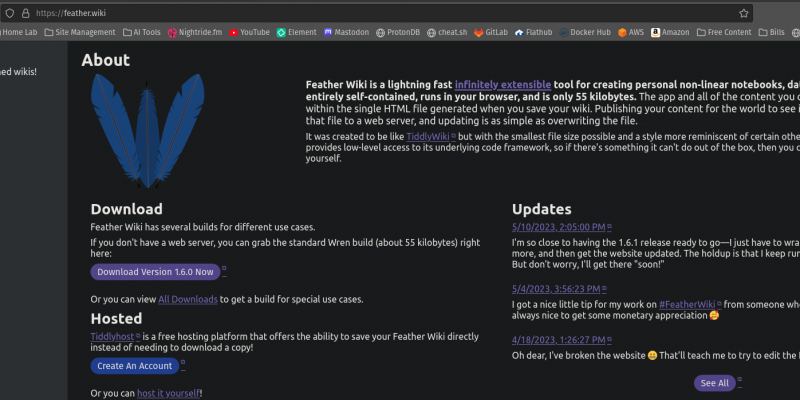
Task: Follow the infinitely extensible link
Action: coord(503,85)
